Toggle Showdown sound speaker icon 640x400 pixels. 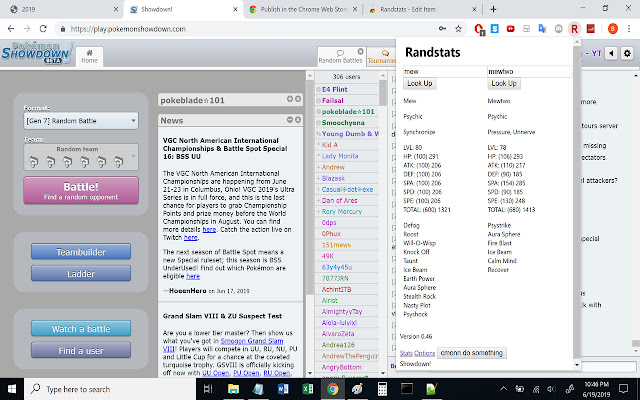point(611,53)
